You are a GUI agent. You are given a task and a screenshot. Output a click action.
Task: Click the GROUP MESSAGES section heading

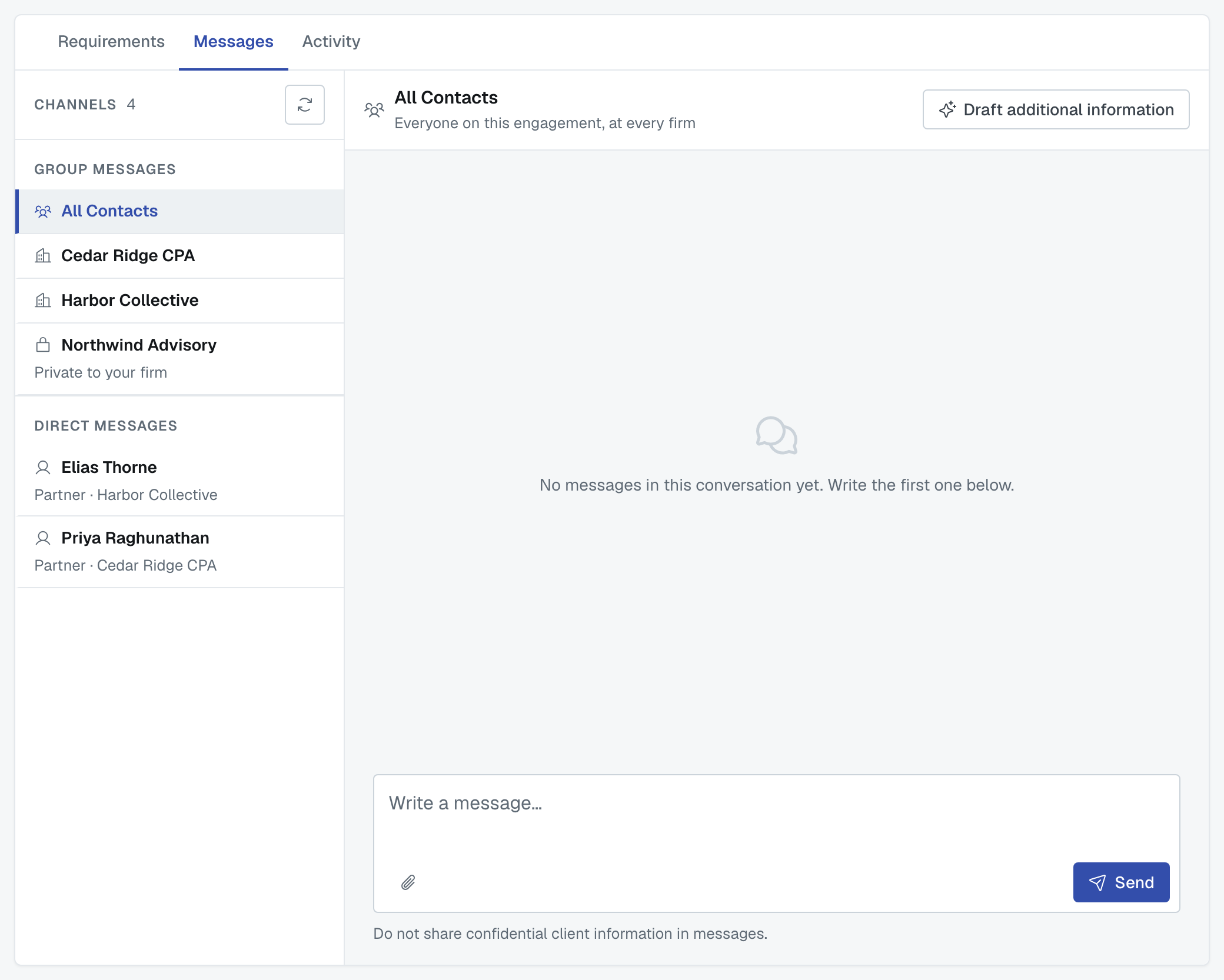pyautogui.click(x=105, y=169)
